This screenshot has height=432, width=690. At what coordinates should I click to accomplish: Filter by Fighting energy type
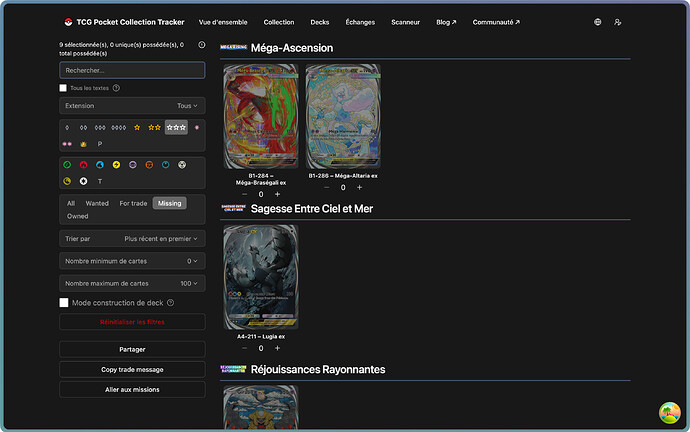tap(149, 165)
